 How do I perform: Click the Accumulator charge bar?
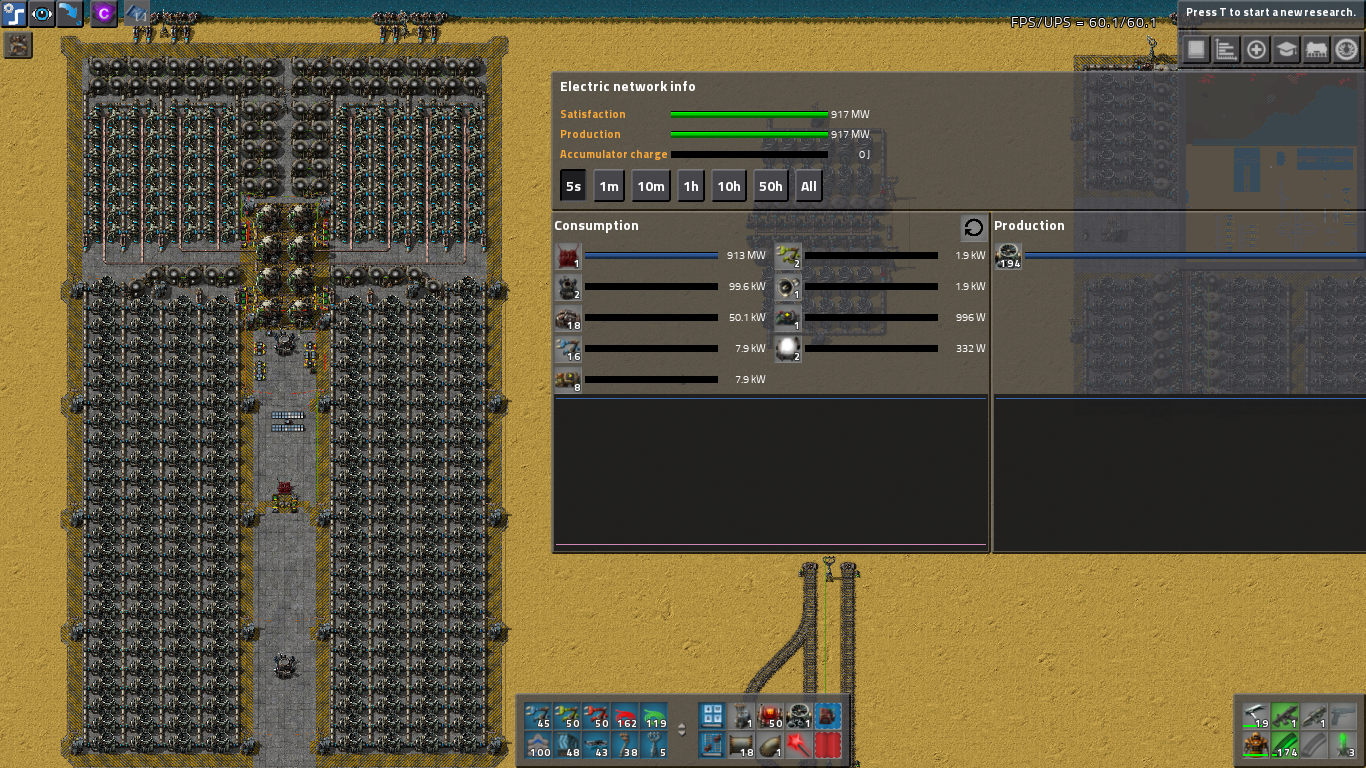coord(749,155)
